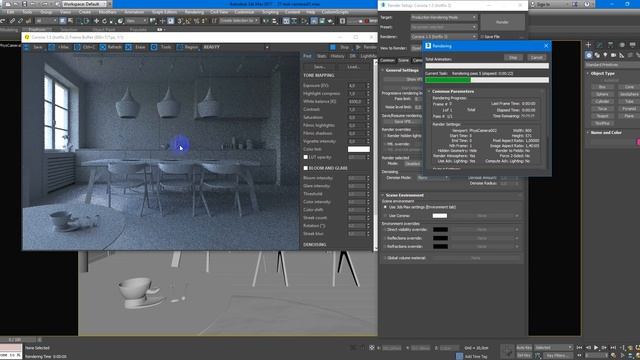The height and width of the screenshot is (360, 640).
Task: Erase the frame buffer image
Action: pyautogui.click(x=136, y=47)
